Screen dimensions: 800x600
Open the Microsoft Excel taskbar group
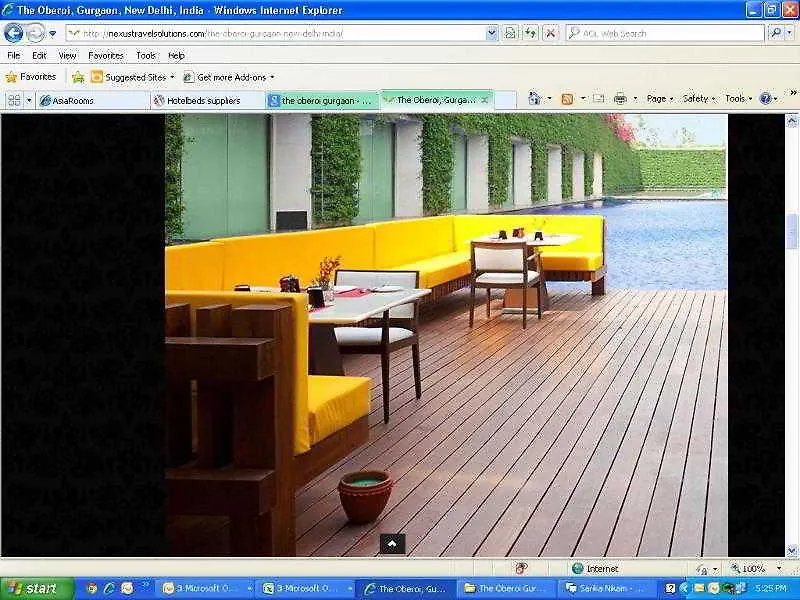click(305, 589)
